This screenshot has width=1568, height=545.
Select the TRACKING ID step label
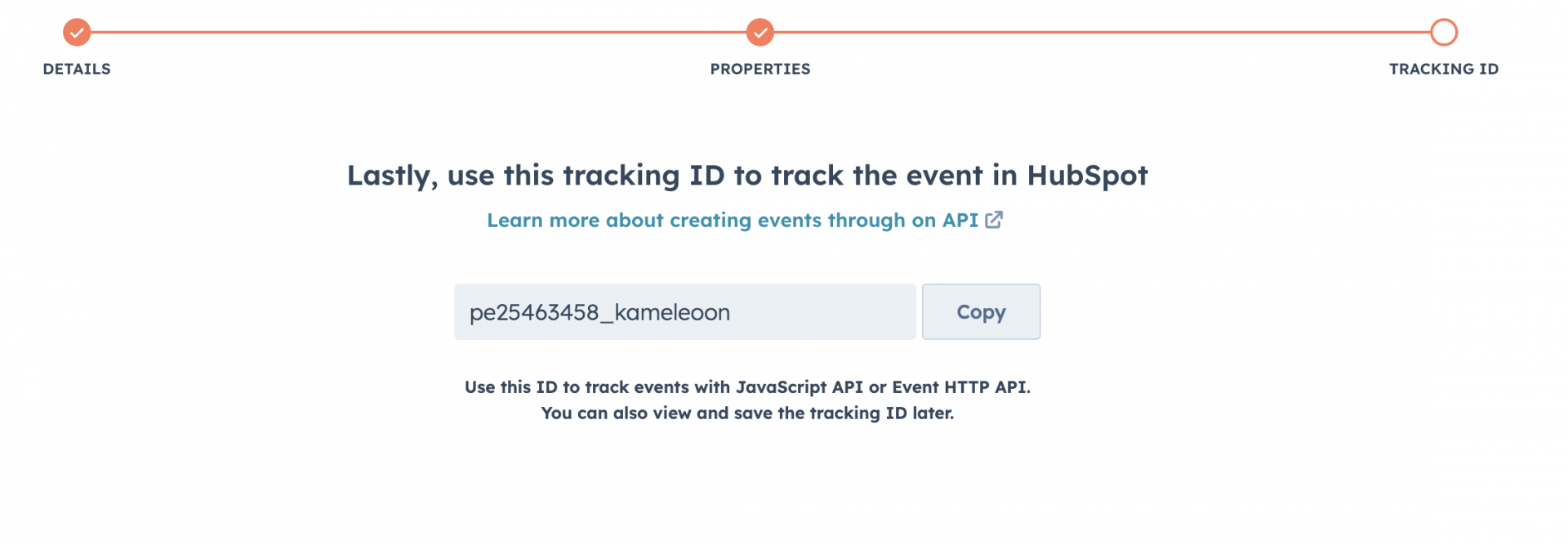[1443, 69]
